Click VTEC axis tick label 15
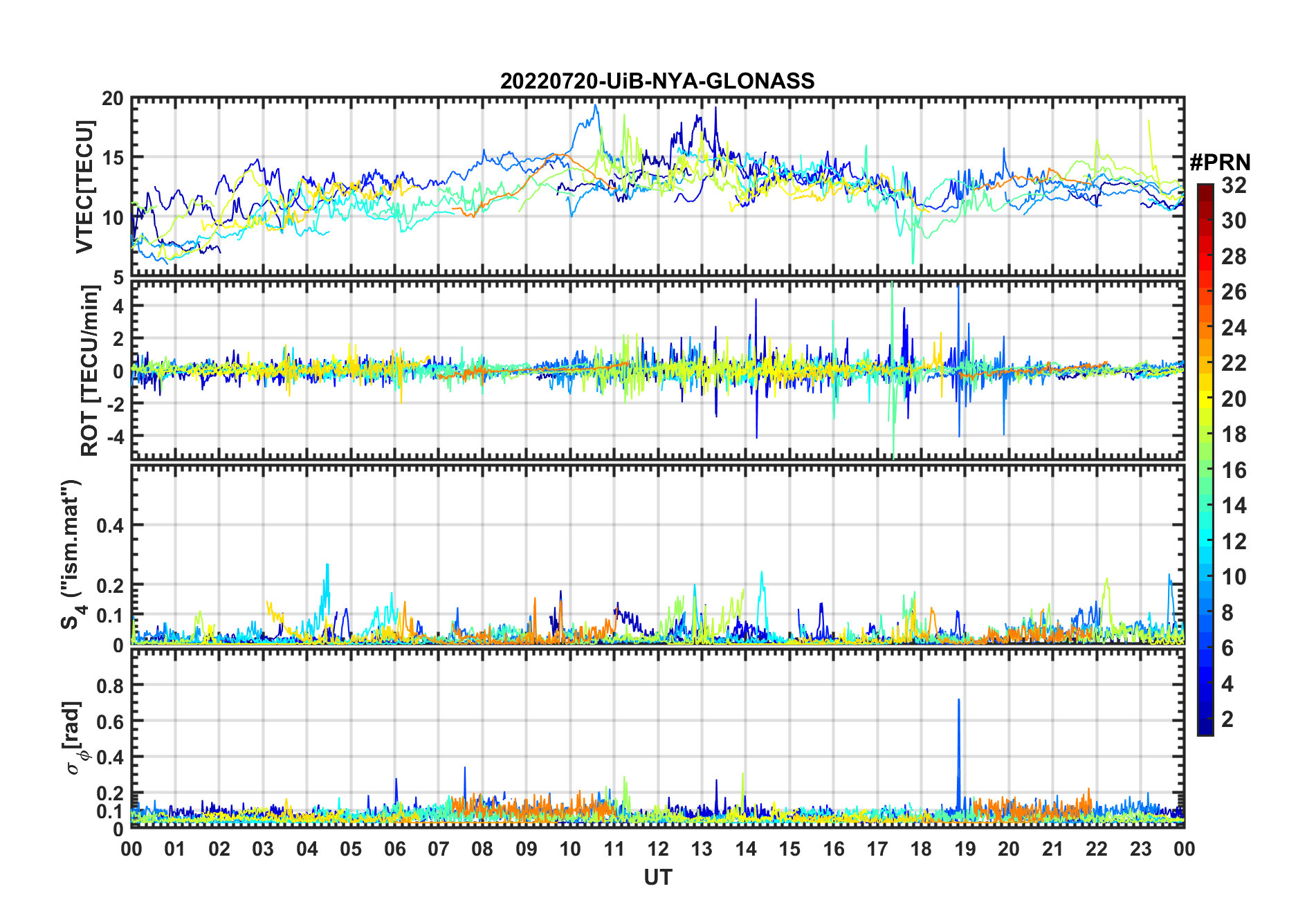Image resolution: width=1316 pixels, height=920 pixels. tap(113, 158)
